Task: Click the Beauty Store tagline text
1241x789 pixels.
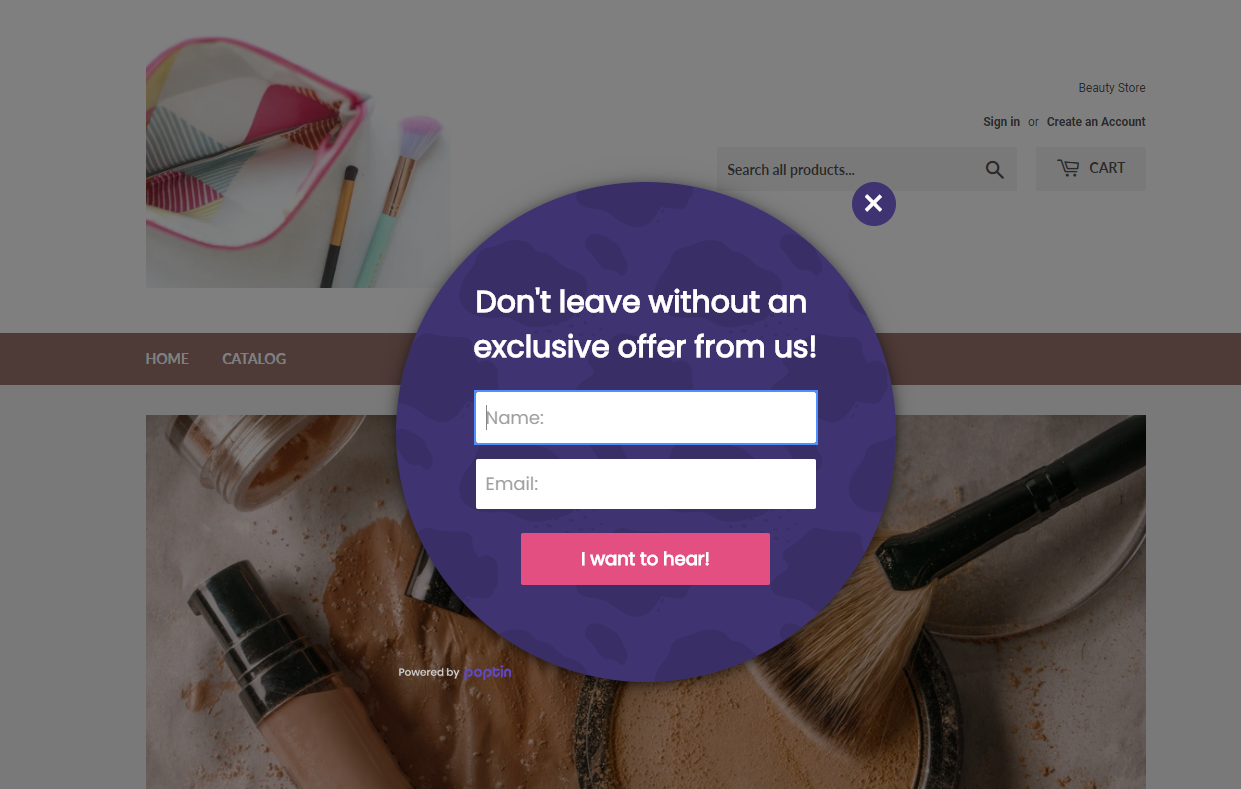Action: point(1112,88)
